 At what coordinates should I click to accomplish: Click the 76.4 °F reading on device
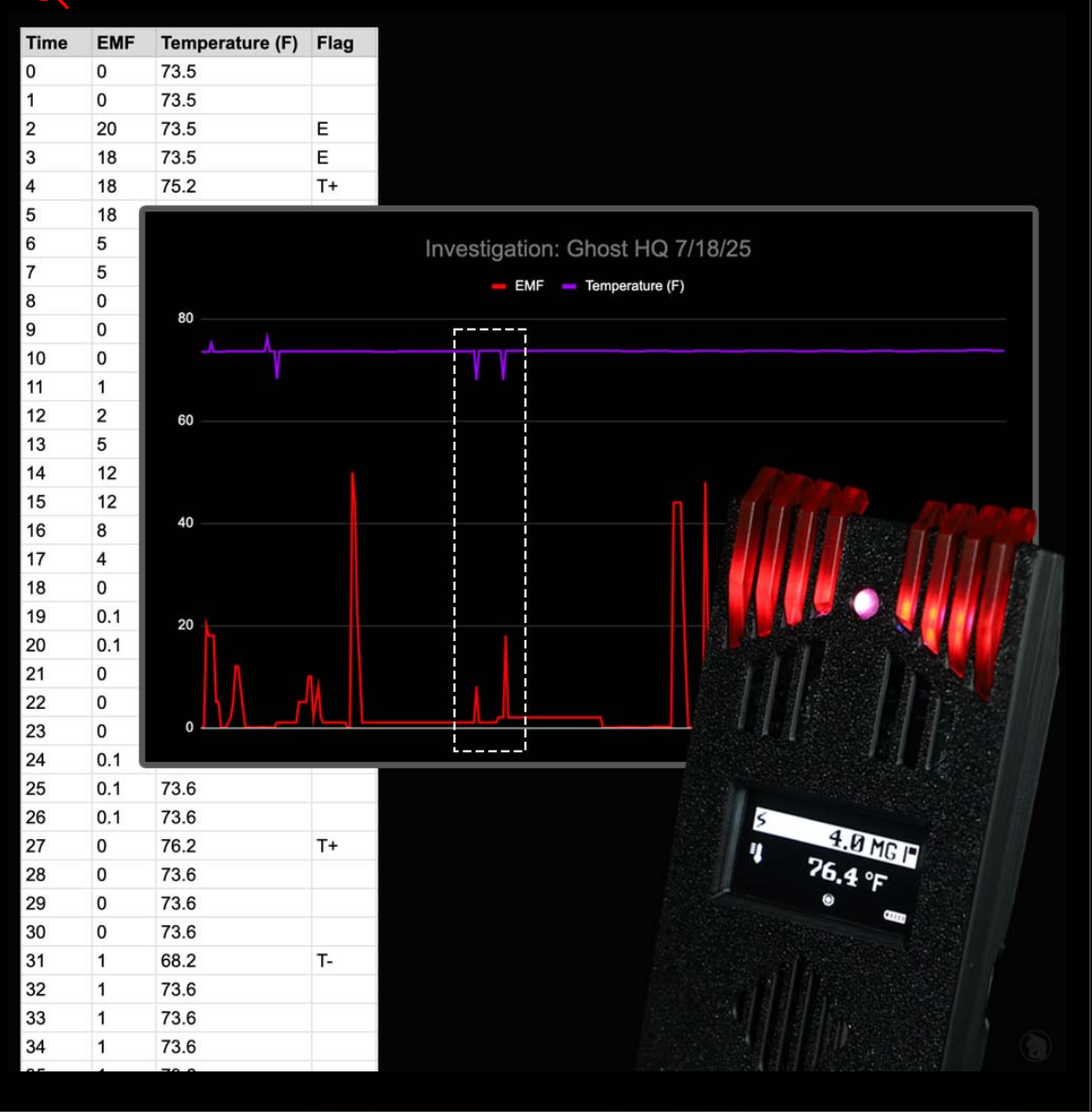[848, 874]
